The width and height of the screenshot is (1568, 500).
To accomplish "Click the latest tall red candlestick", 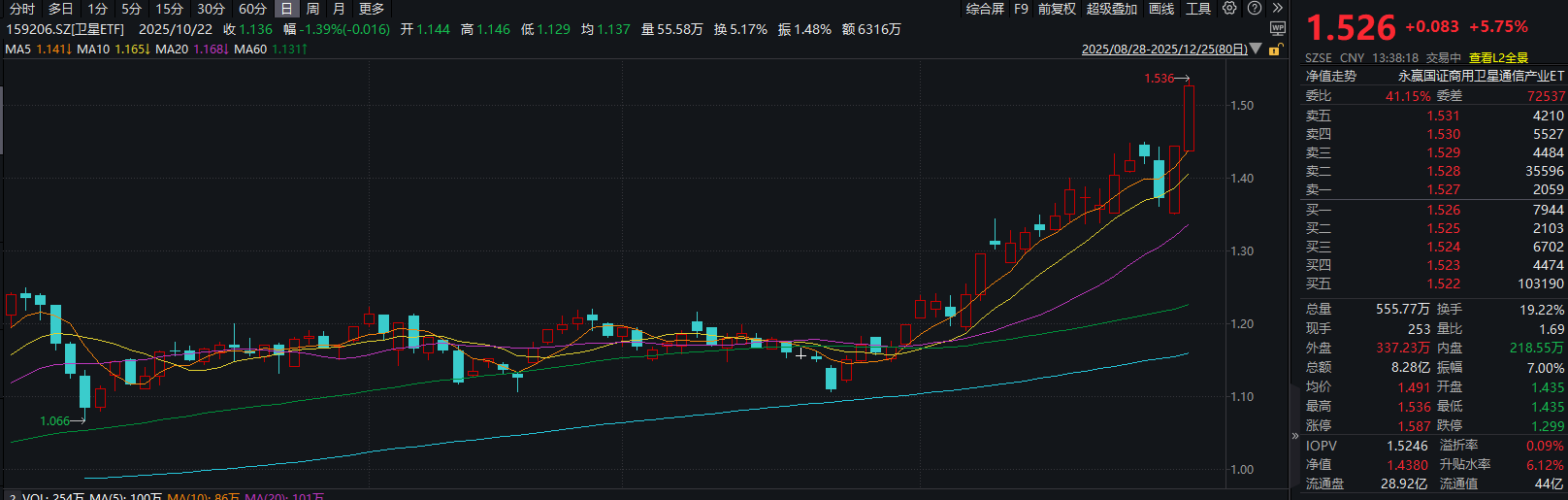I will click(1189, 117).
